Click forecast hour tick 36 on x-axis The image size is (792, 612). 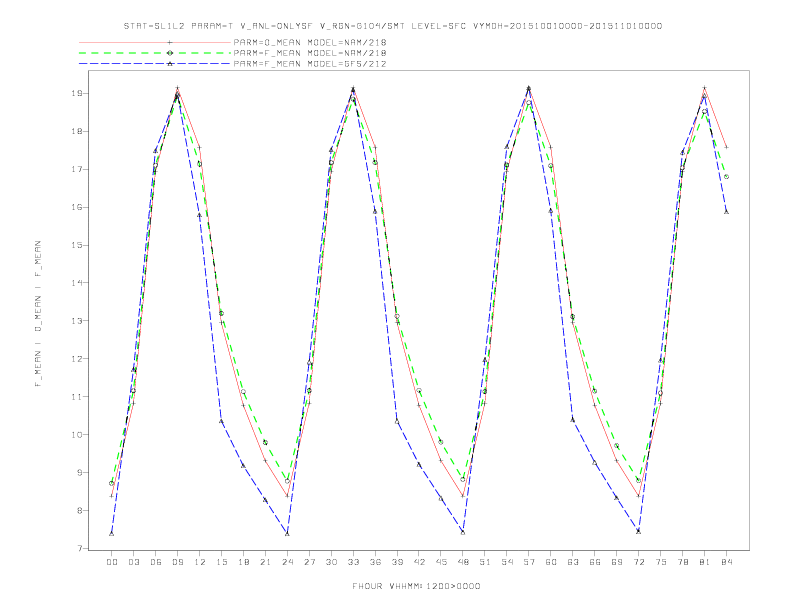pos(375,562)
